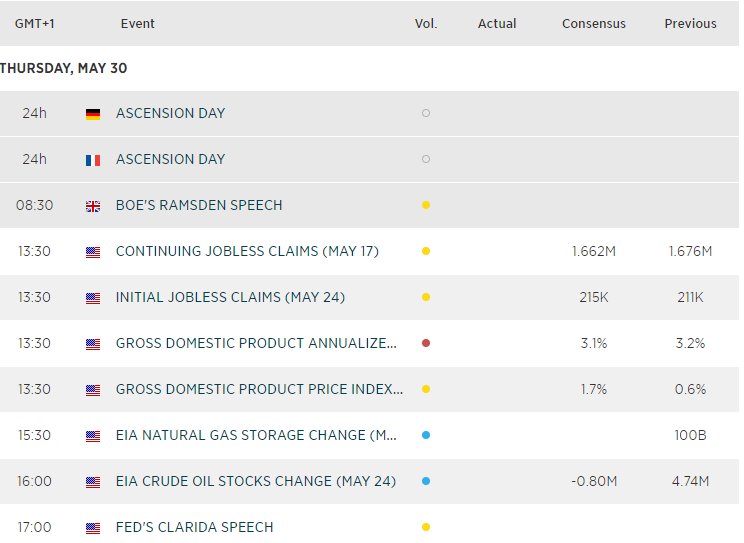Open the Fed's Clarida Speech event
744x543 pixels.
(x=194, y=528)
